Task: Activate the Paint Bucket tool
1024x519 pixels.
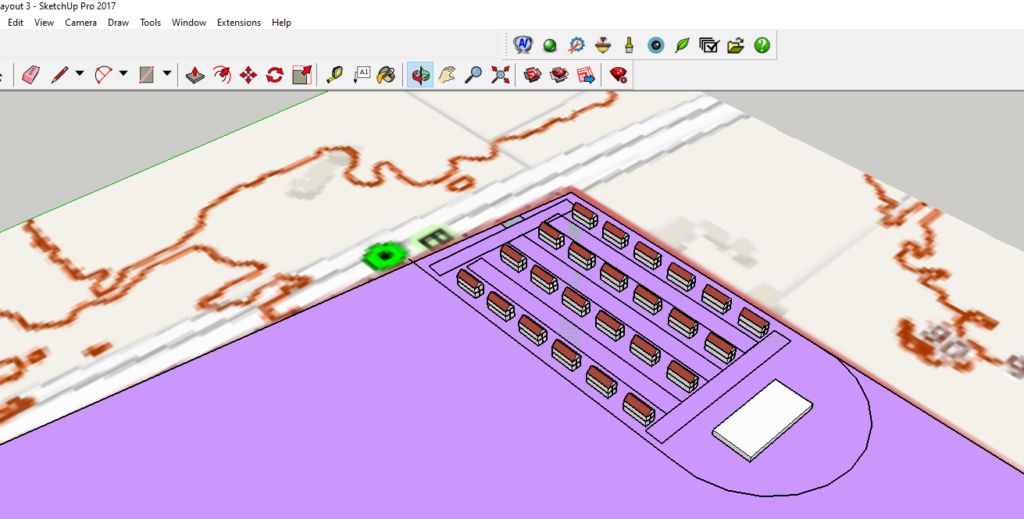Action: coord(386,75)
